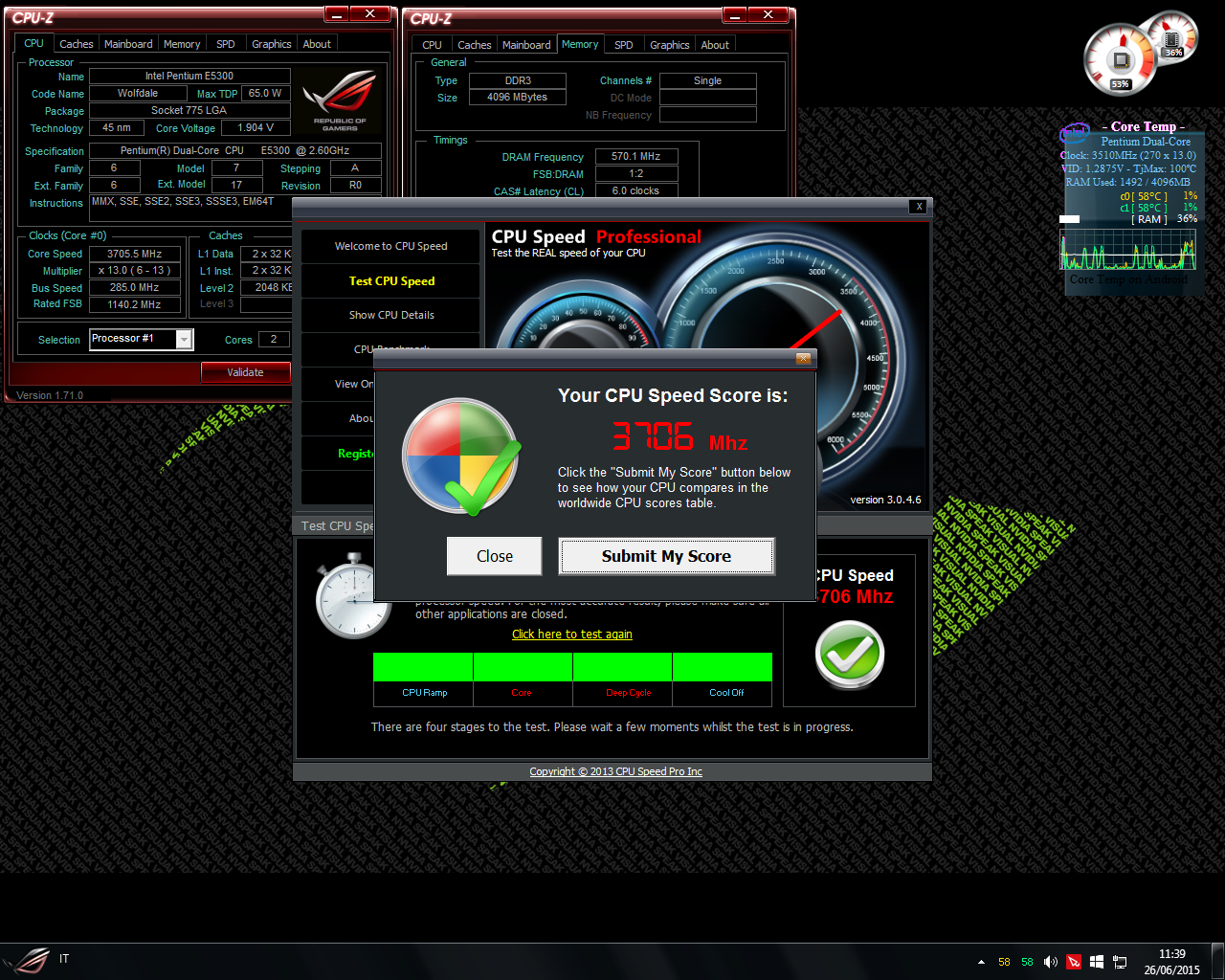Click the ROG Republic of Gamers logo in CPU-Z
The image size is (1225, 980).
(340, 100)
